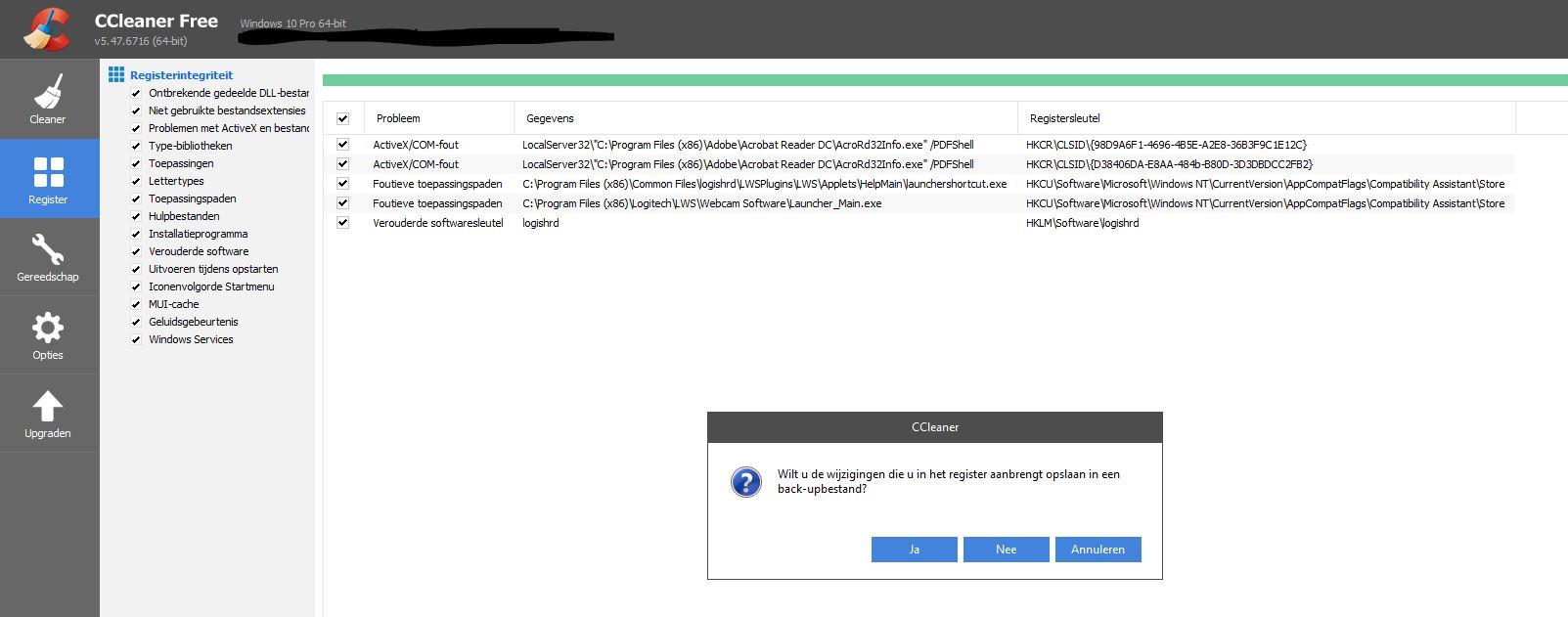Uncheck the Launcher_Main.exe row checkbox
The height and width of the screenshot is (617, 1568).
click(x=342, y=203)
